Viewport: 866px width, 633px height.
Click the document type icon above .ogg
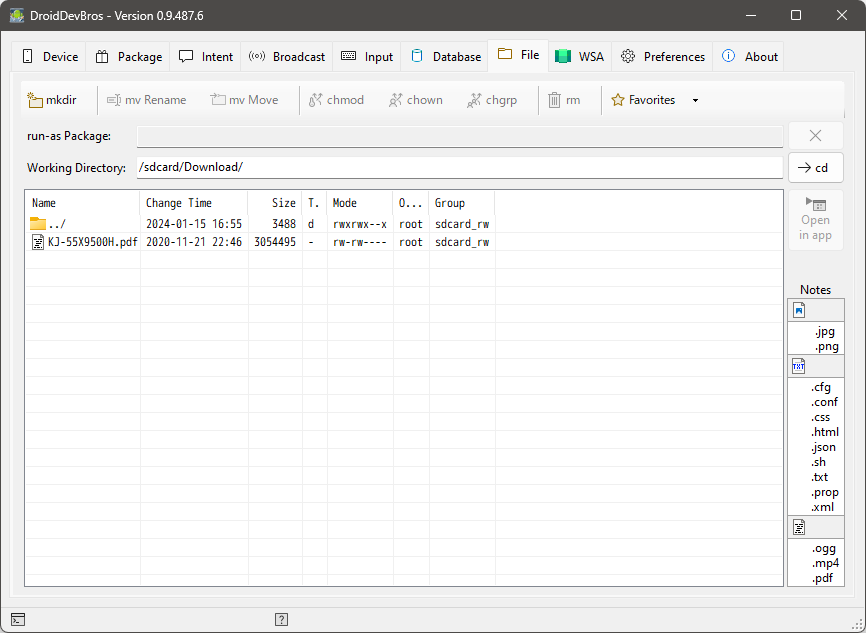(799, 527)
